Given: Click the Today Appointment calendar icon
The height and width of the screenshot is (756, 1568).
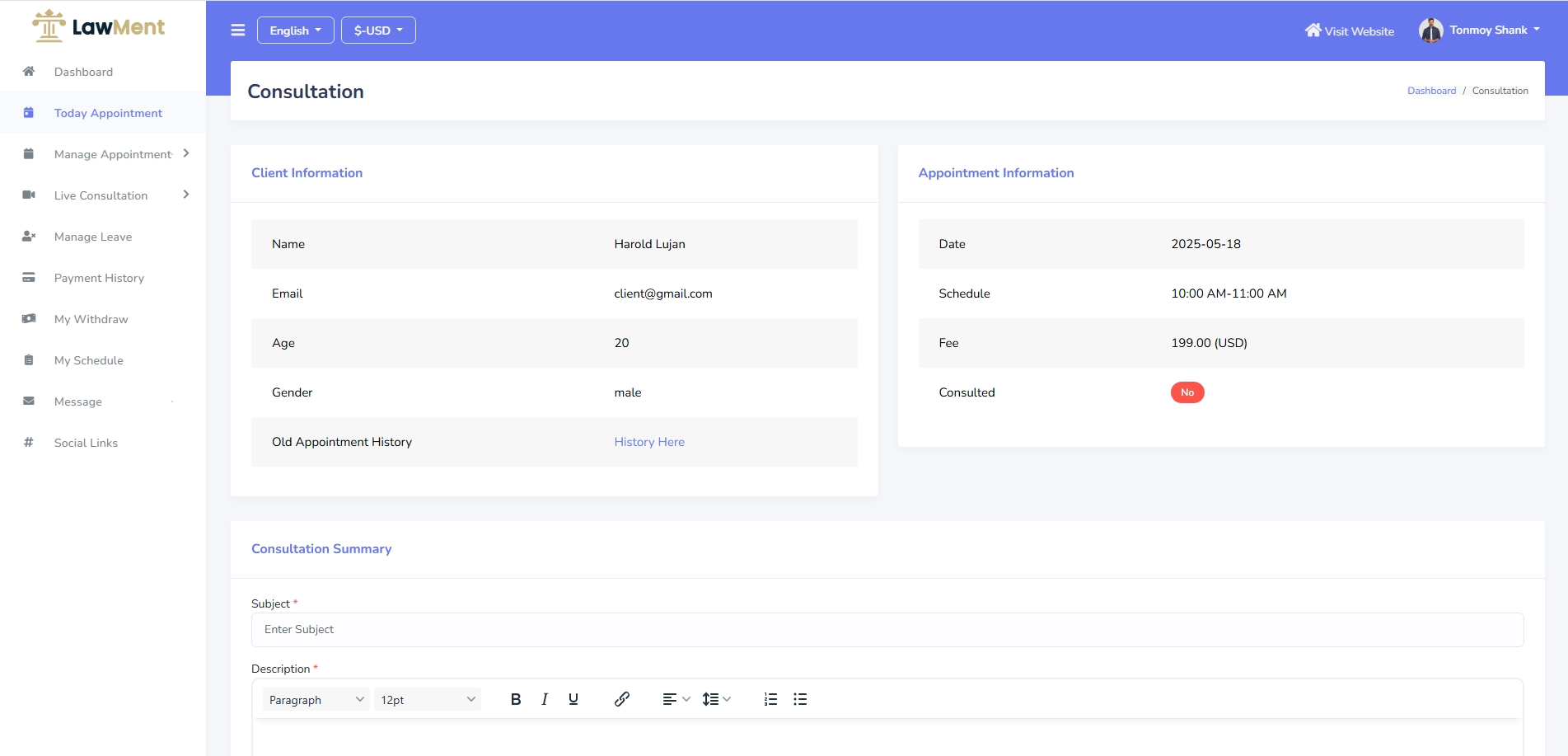Looking at the screenshot, I should click(x=29, y=113).
